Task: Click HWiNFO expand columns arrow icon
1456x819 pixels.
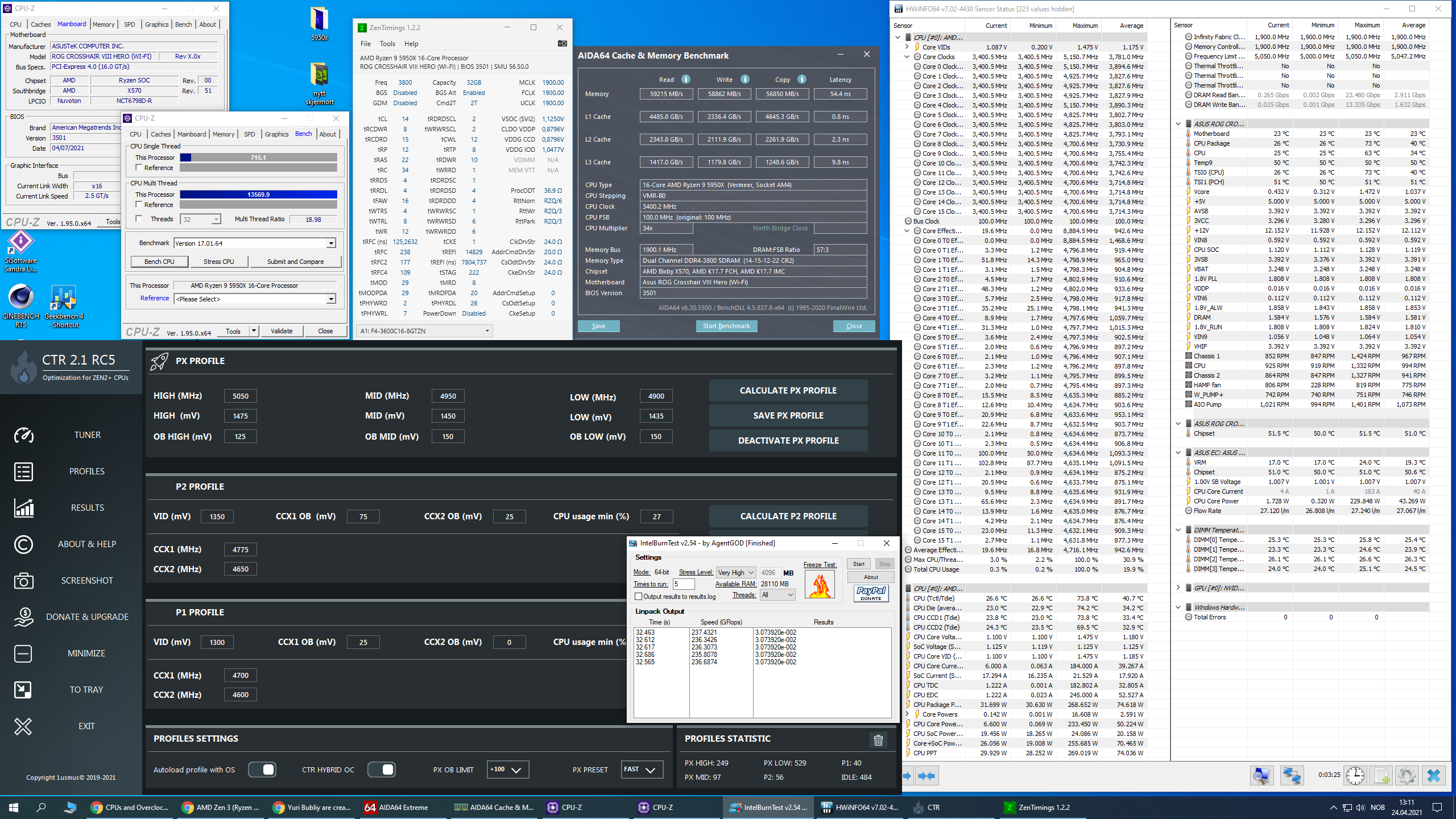Action: (907, 776)
